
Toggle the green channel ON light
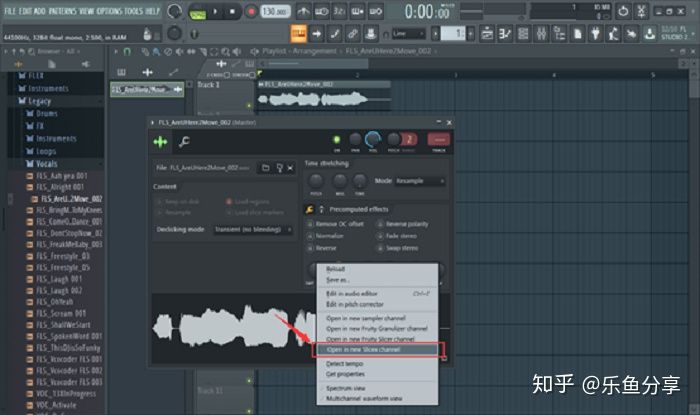pos(337,140)
